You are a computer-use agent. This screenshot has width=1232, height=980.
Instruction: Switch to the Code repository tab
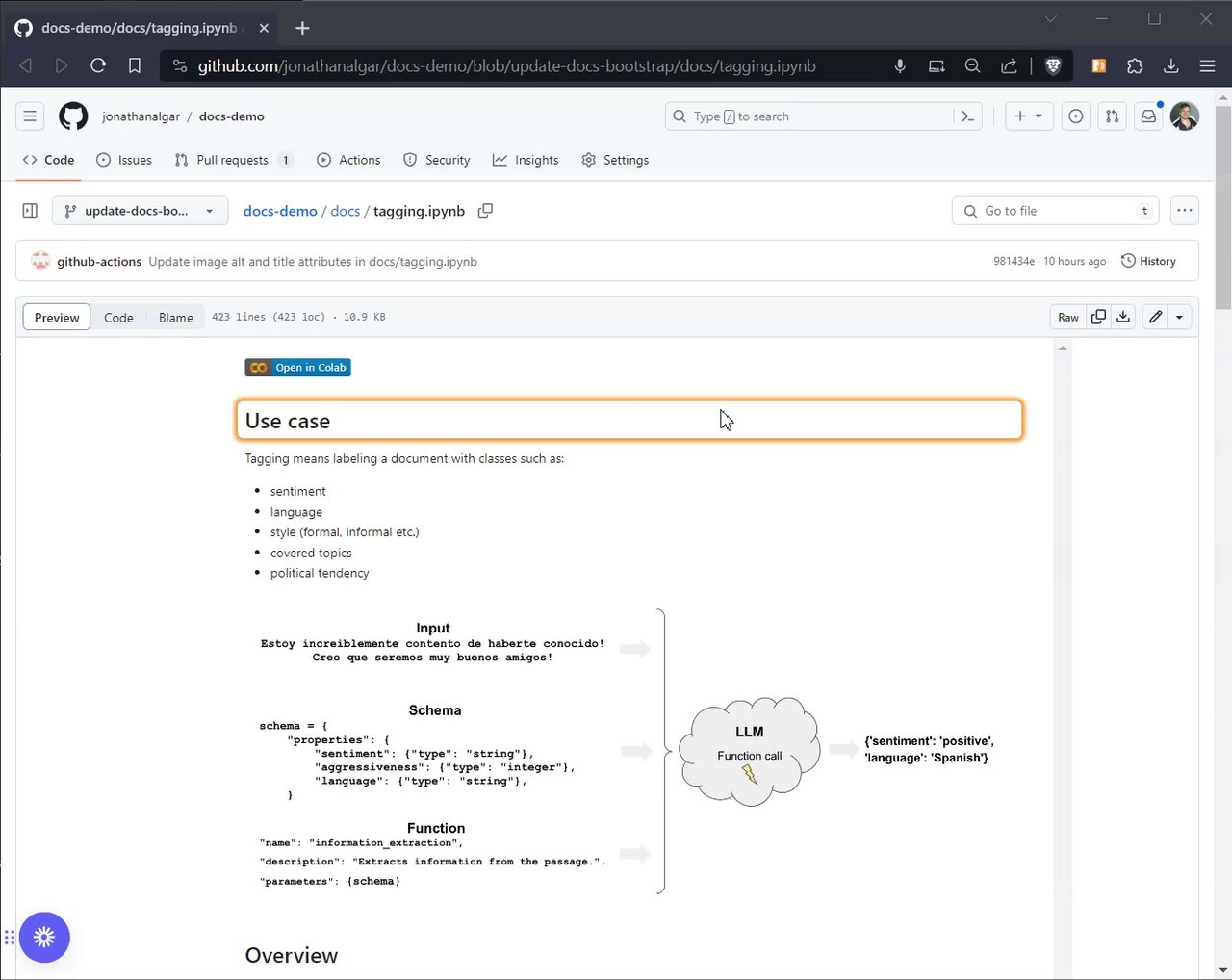click(48, 160)
